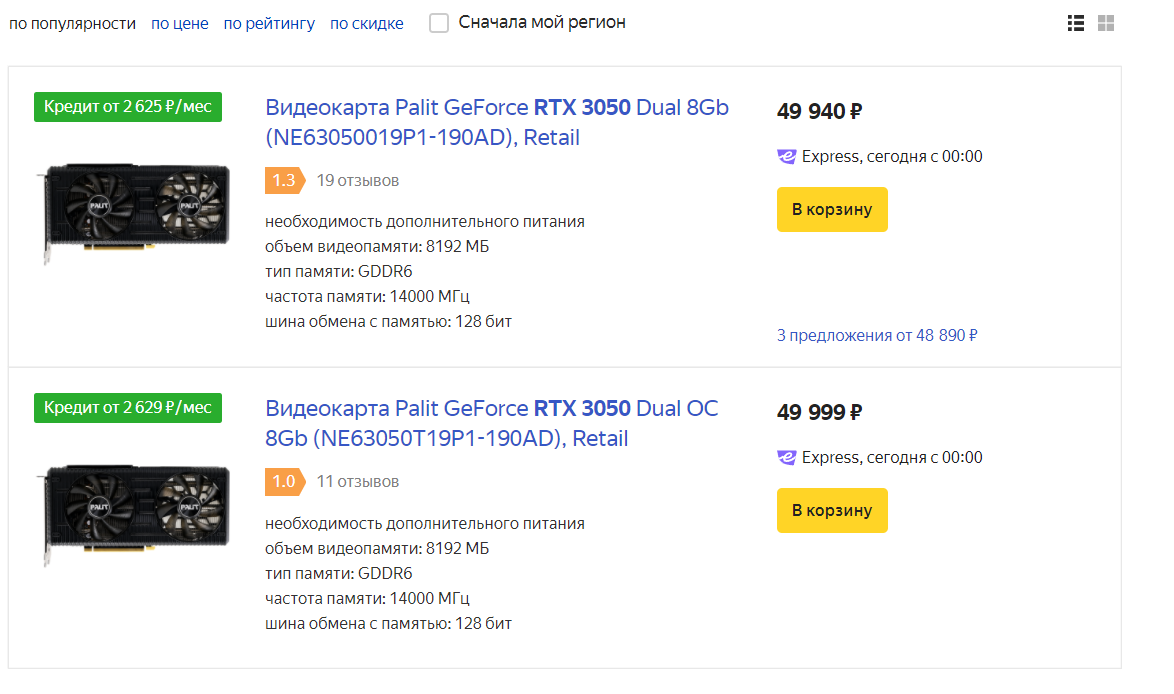Image resolution: width=1174 pixels, height=694 pixels.
Task: Open Palit RTX 3050 Dual OC product link
Action: point(491,423)
